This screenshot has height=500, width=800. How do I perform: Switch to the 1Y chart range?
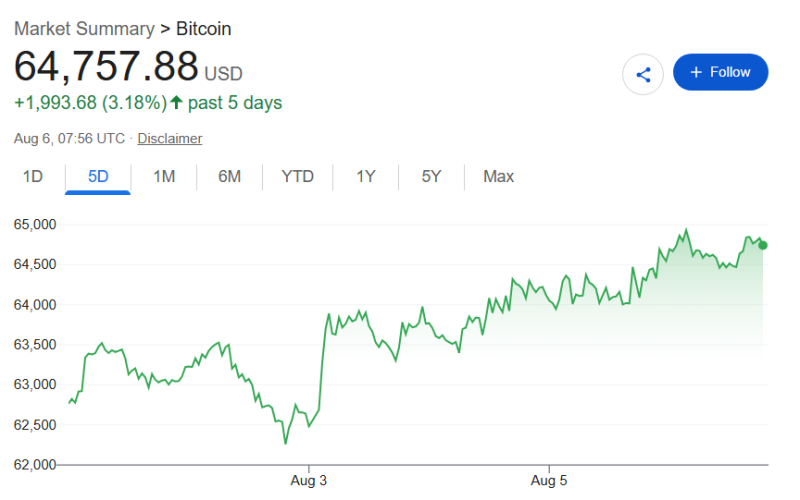click(x=365, y=177)
